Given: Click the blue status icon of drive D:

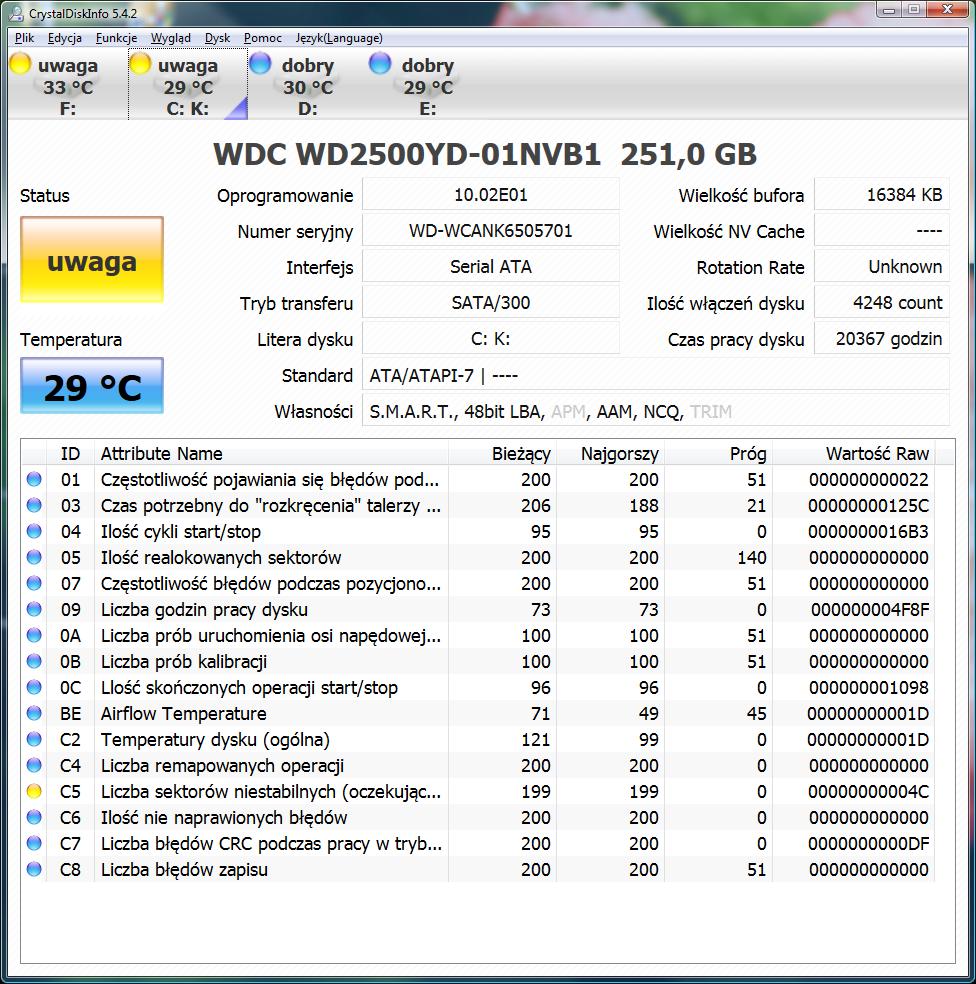Looking at the screenshot, I should pos(260,63).
